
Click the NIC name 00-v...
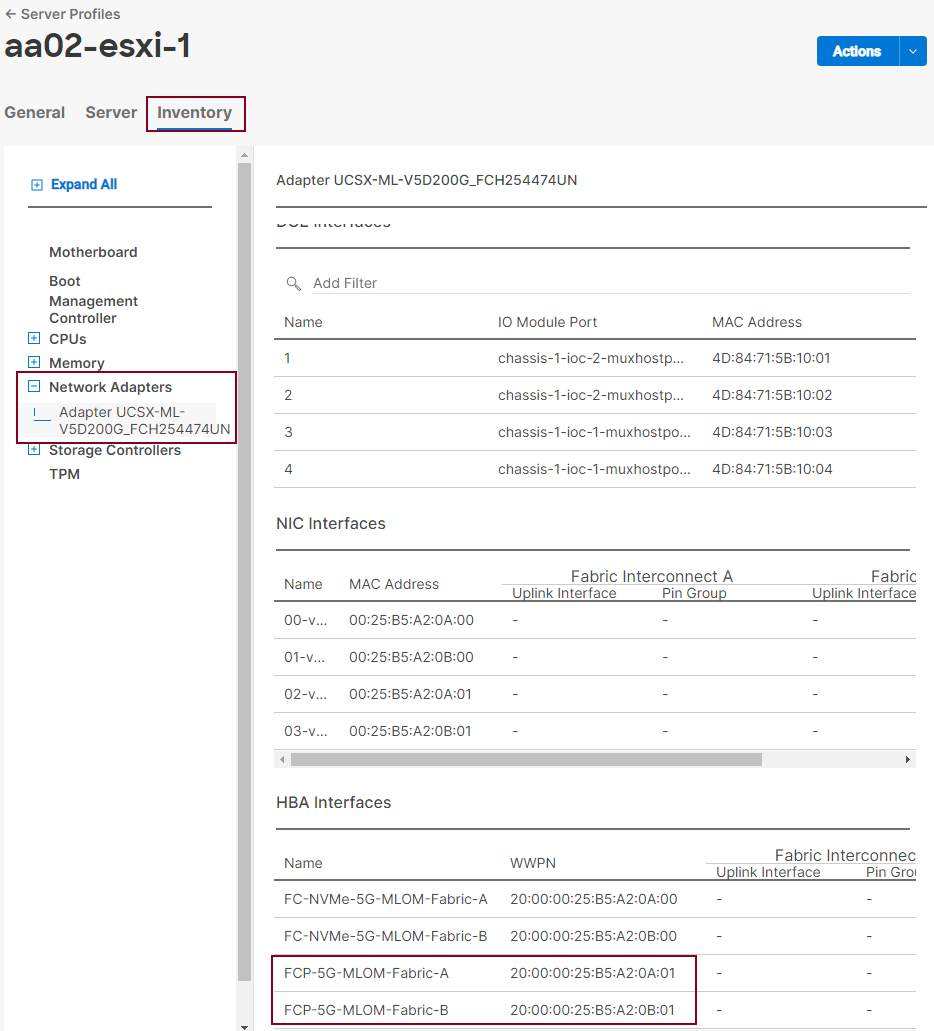[x=305, y=620]
